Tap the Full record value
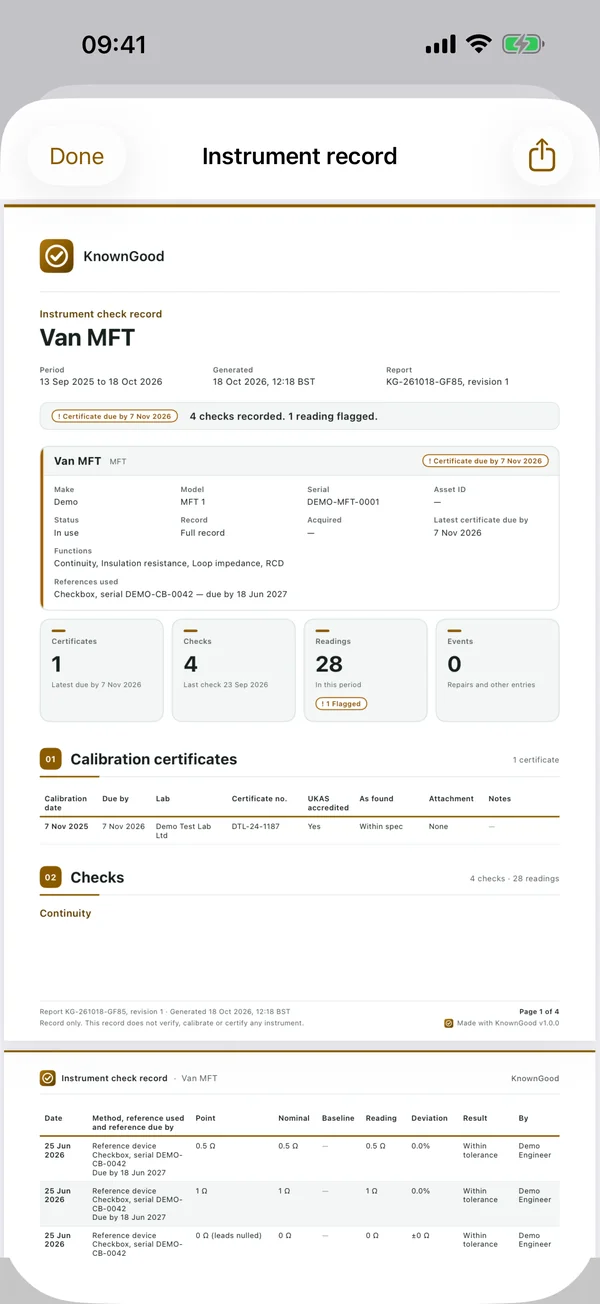Viewport: 600px width, 1304px height. pos(203,533)
